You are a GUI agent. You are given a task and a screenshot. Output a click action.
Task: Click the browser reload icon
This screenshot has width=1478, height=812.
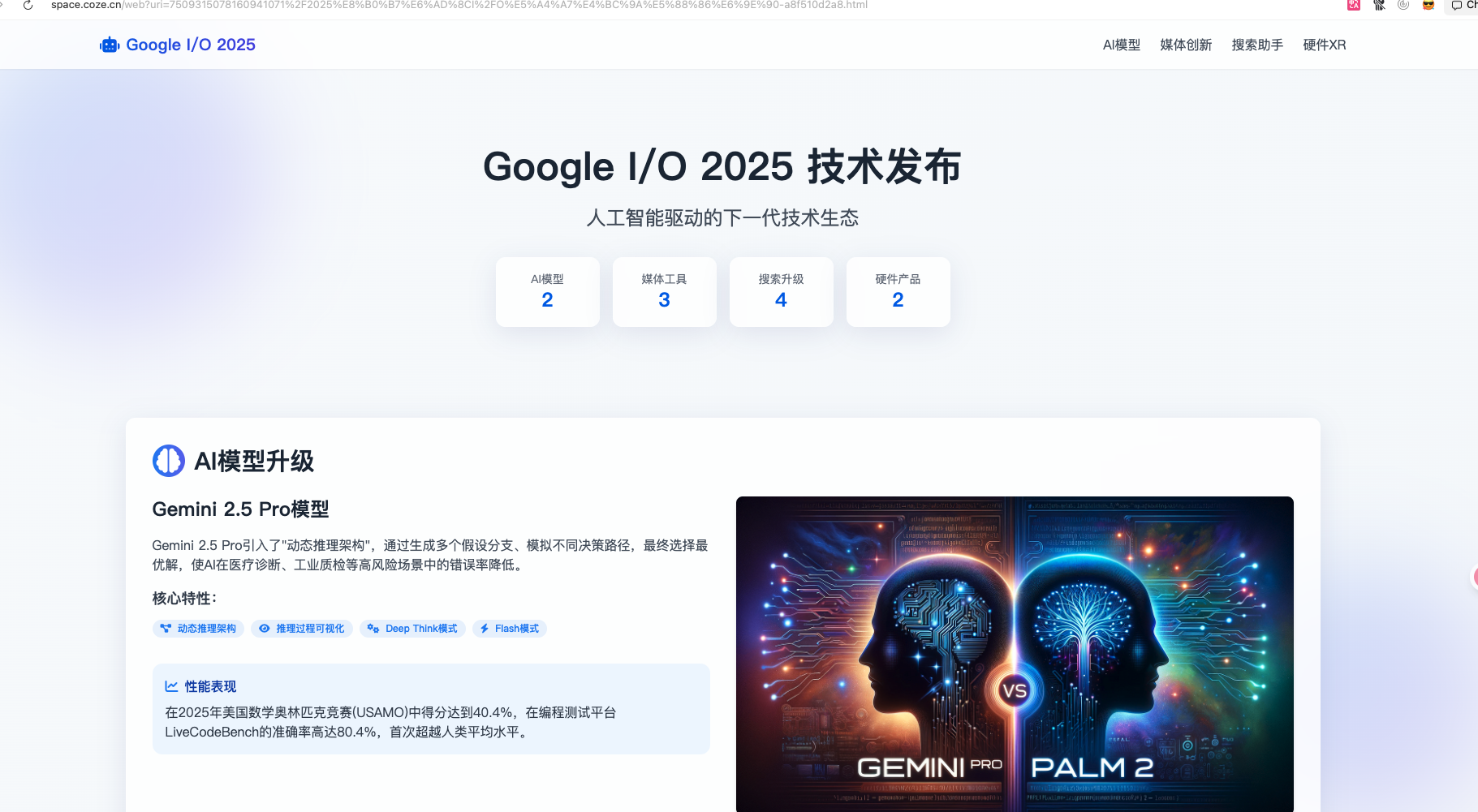[28, 5]
